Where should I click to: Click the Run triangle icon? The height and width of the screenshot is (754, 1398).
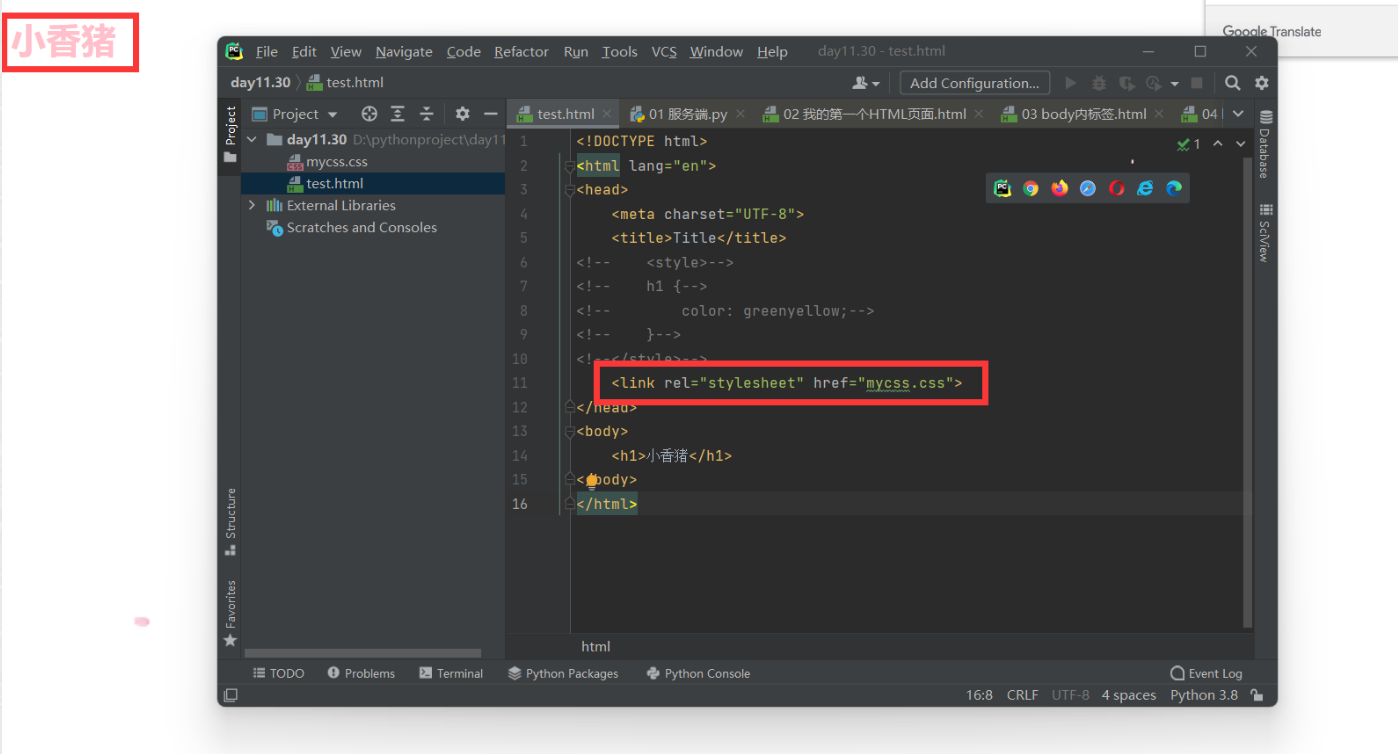(1071, 83)
